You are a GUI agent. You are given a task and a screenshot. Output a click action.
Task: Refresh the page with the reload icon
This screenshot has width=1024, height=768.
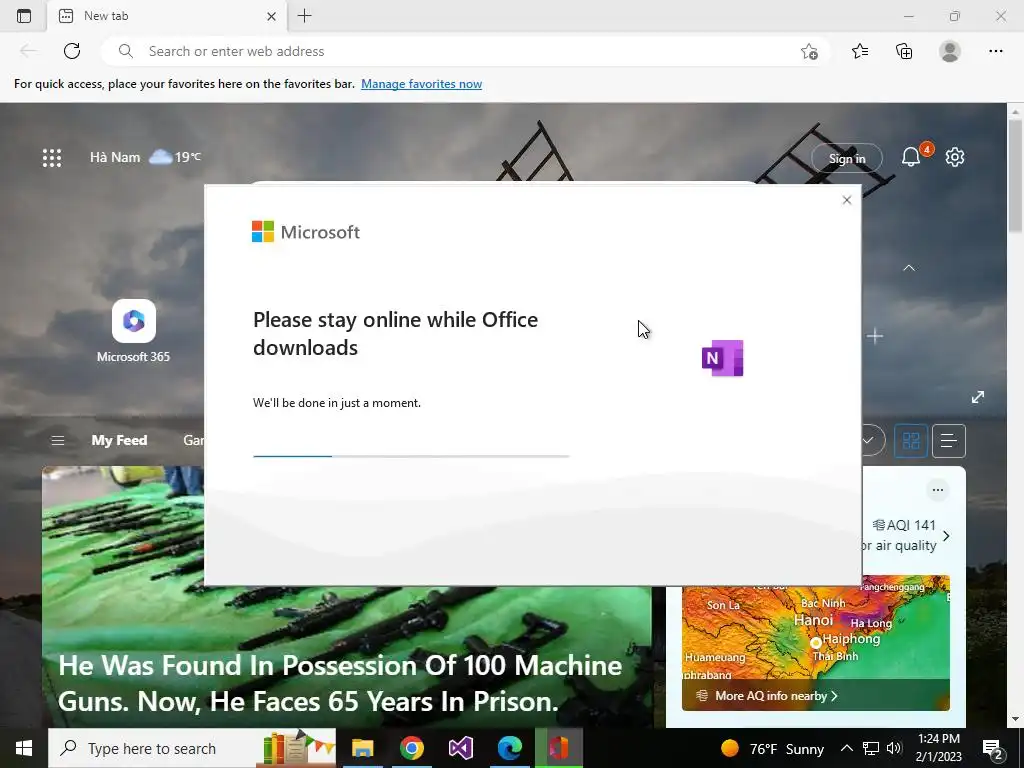click(x=72, y=51)
